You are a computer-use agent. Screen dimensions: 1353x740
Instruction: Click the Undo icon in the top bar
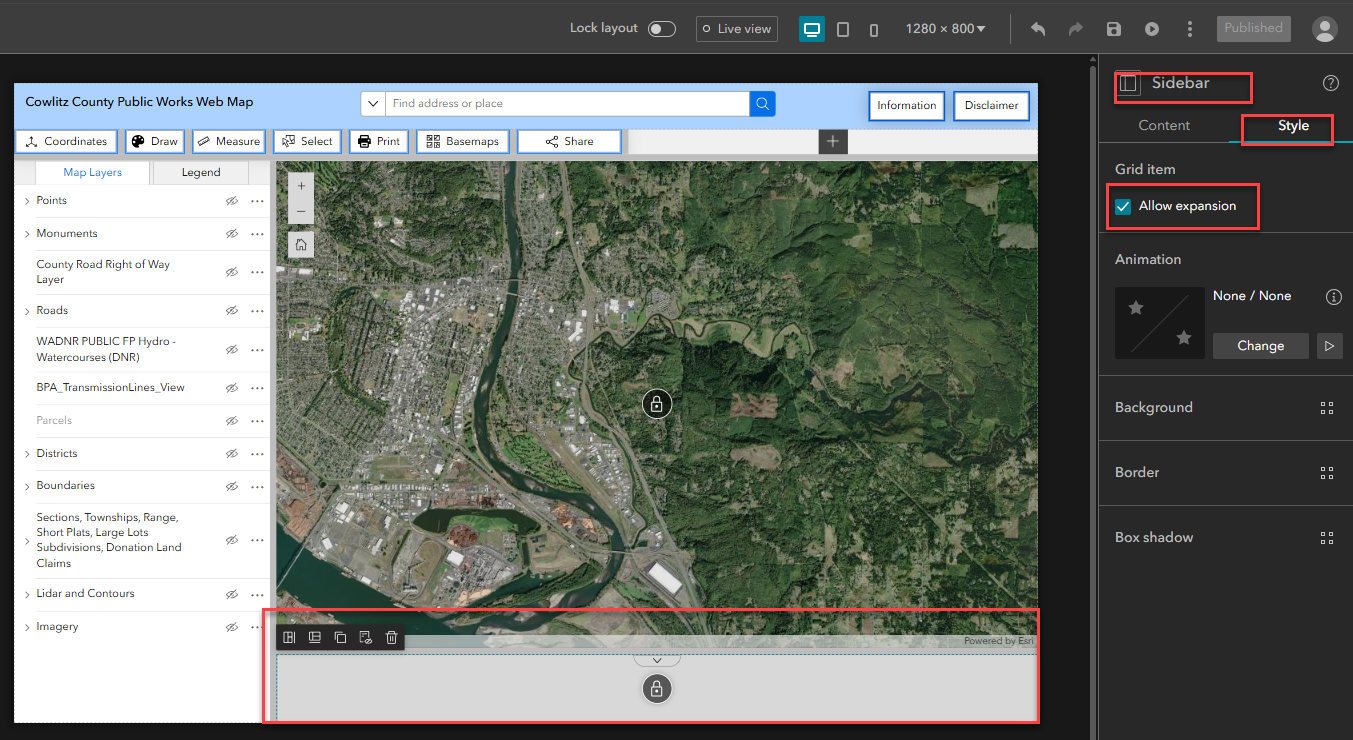[1037, 28]
